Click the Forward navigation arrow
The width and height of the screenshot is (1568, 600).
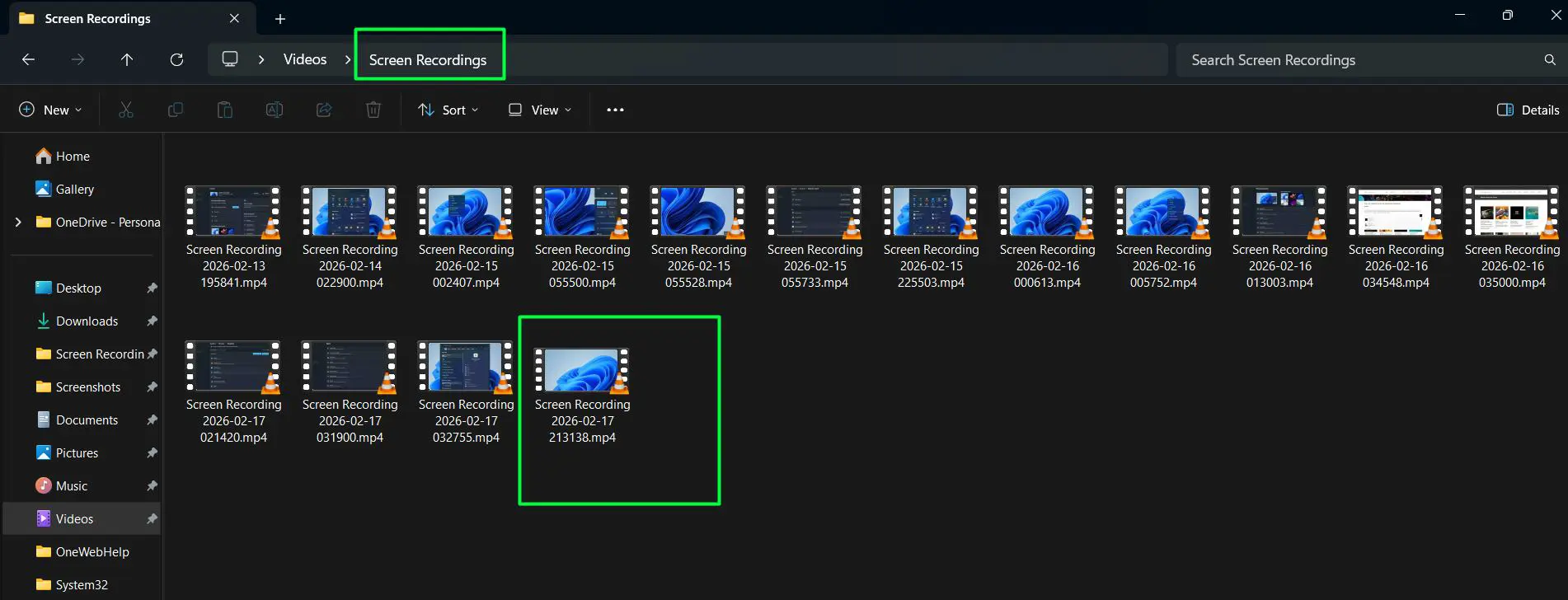pyautogui.click(x=77, y=59)
